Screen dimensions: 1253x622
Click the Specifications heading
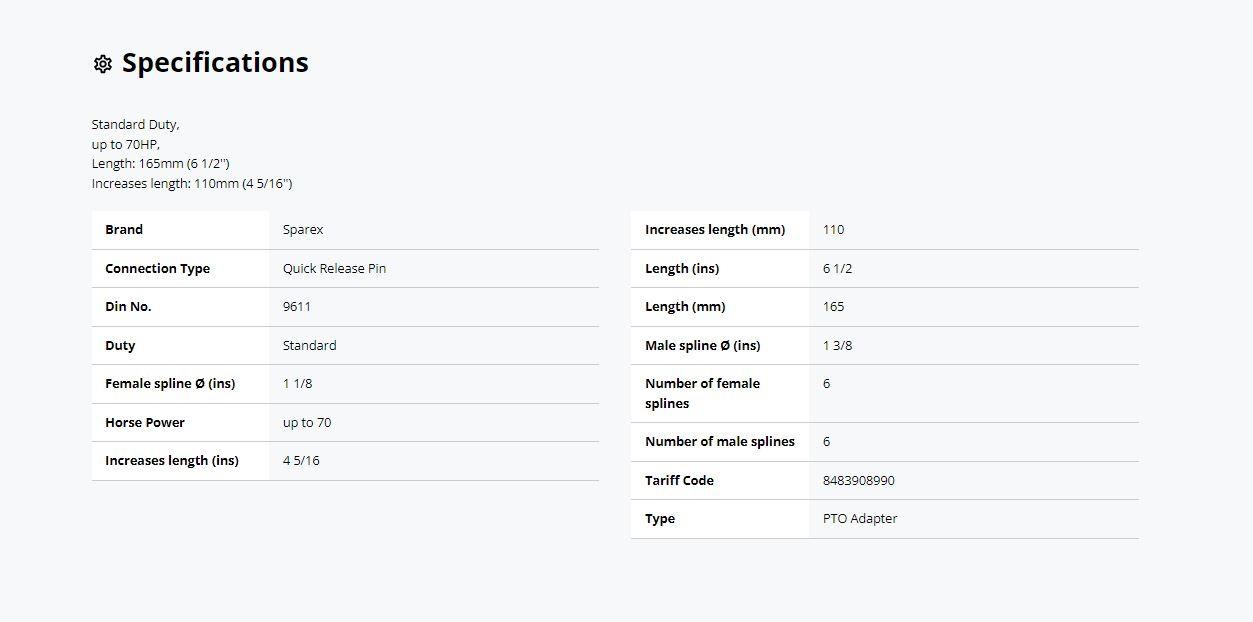(x=215, y=63)
